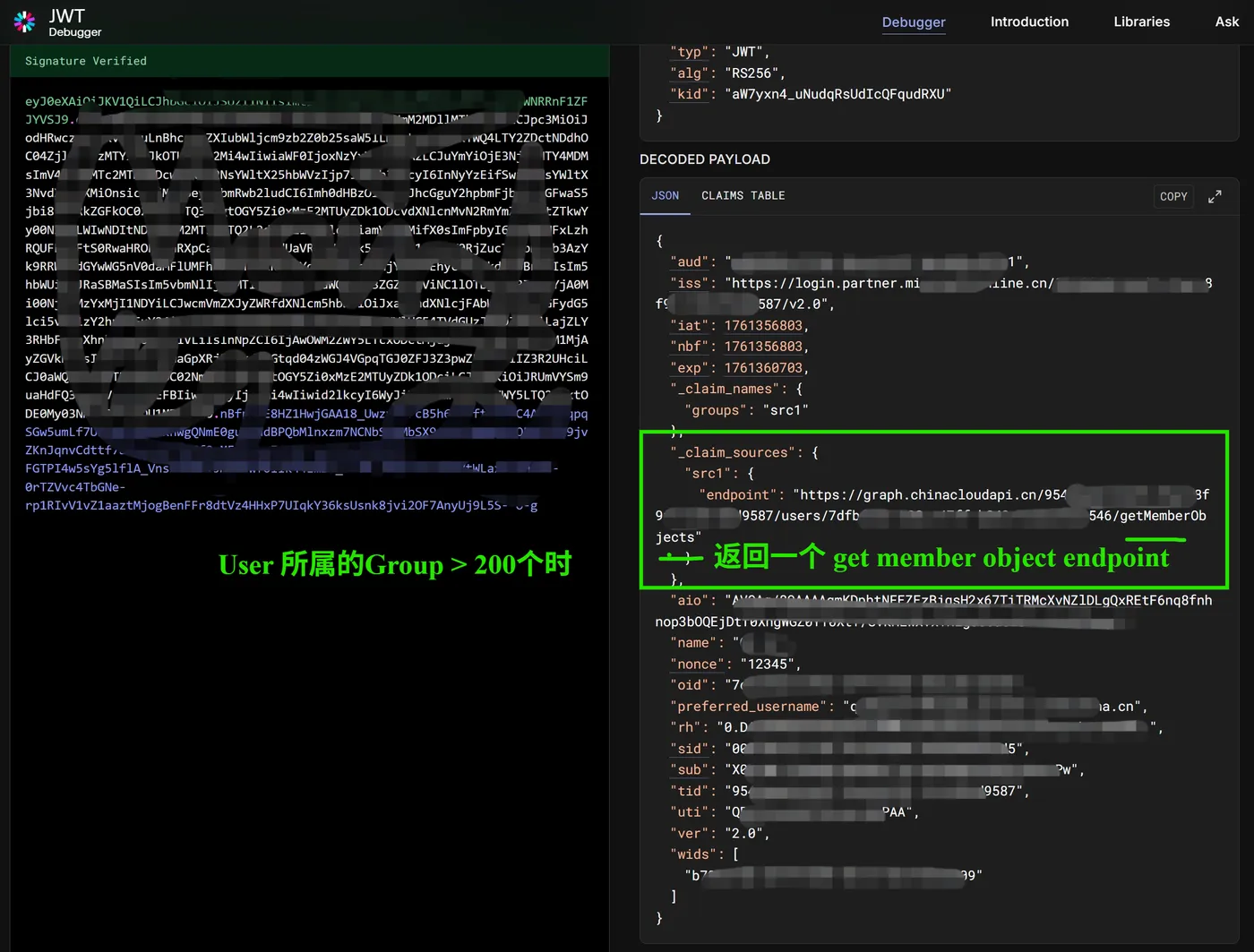The height and width of the screenshot is (952, 1254).
Task: Click the "_claim_names" key line
Action: tap(736, 390)
